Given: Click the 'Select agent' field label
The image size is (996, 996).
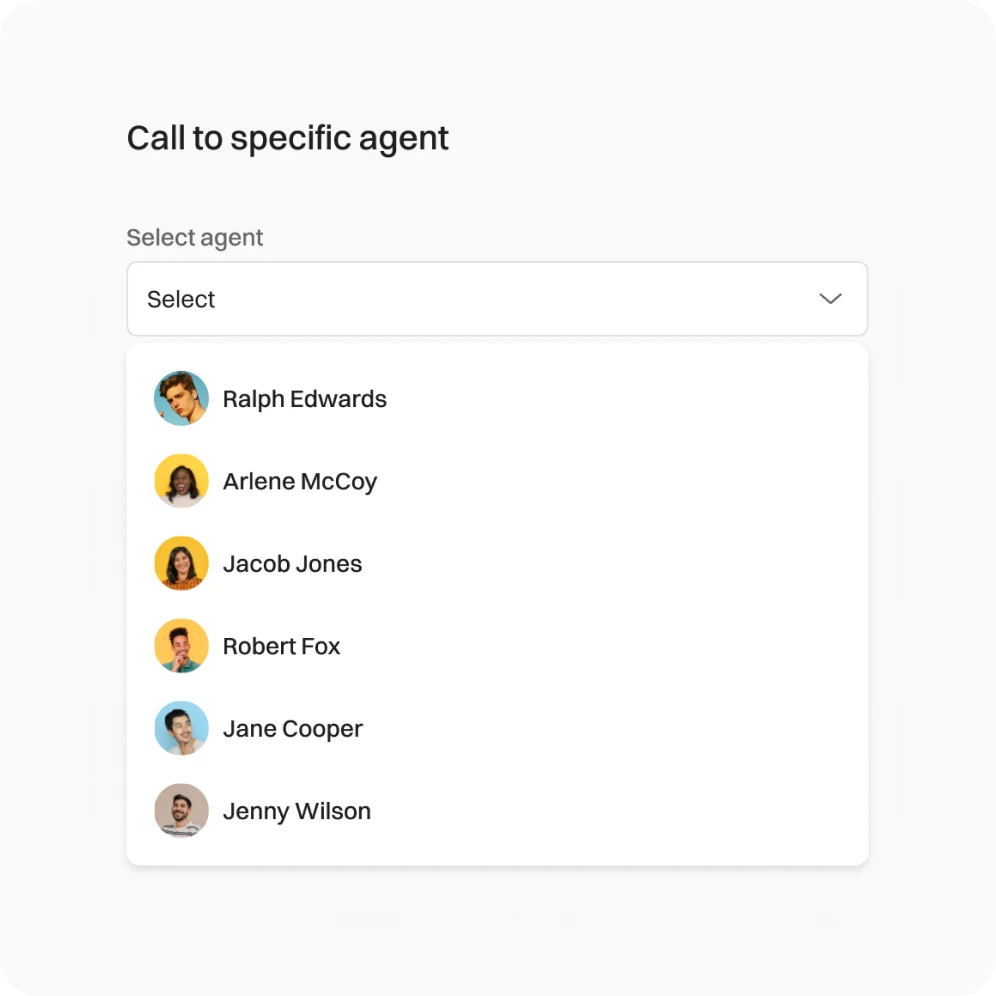Looking at the screenshot, I should pyautogui.click(x=194, y=238).
